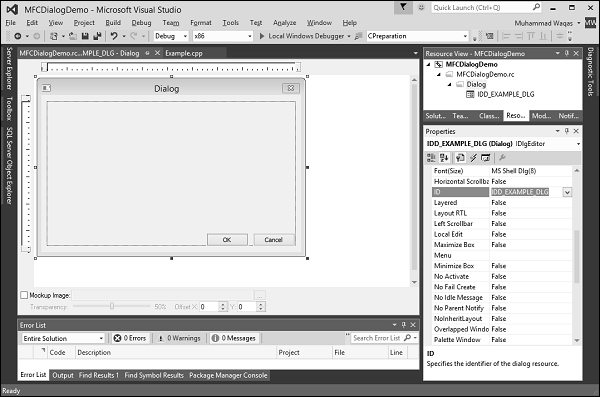This screenshot has height=397, width=600.
Task: Click the designer vertical scrollbar
Action: click(414, 181)
